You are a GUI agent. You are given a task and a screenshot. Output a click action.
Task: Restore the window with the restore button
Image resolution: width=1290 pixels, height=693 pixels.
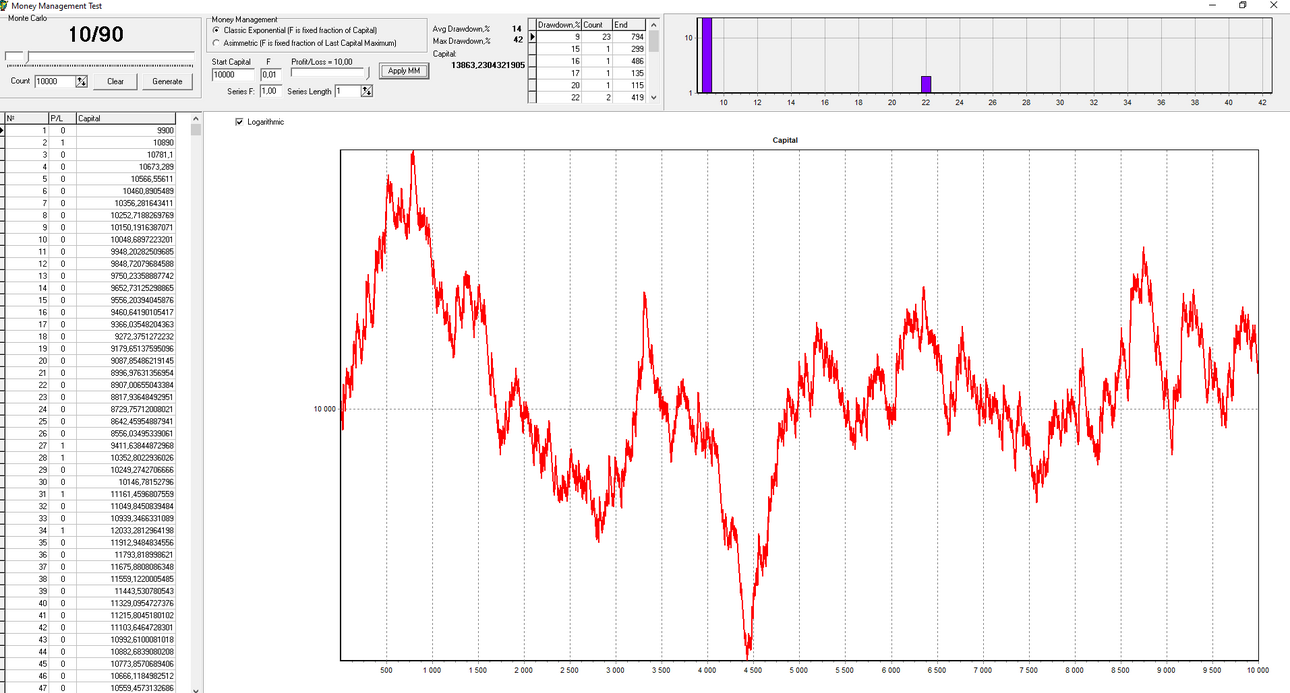tap(1243, 5)
